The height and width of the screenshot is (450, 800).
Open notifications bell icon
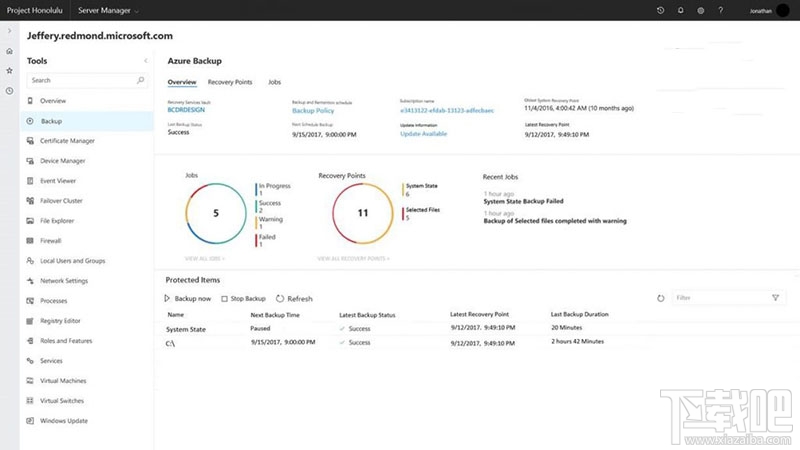click(681, 10)
